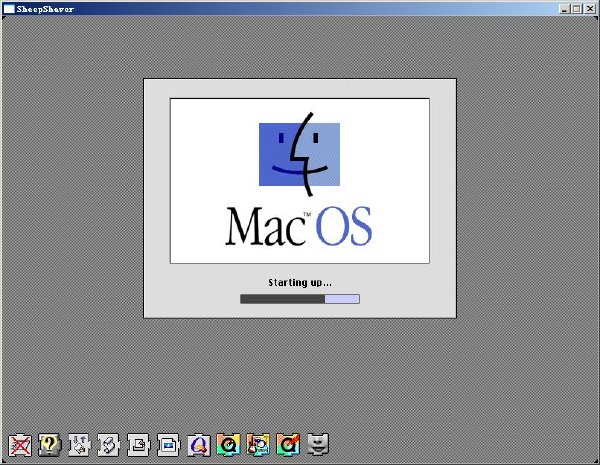Maximize the SheepShaver window
The width and height of the screenshot is (600, 465).
point(577,9)
